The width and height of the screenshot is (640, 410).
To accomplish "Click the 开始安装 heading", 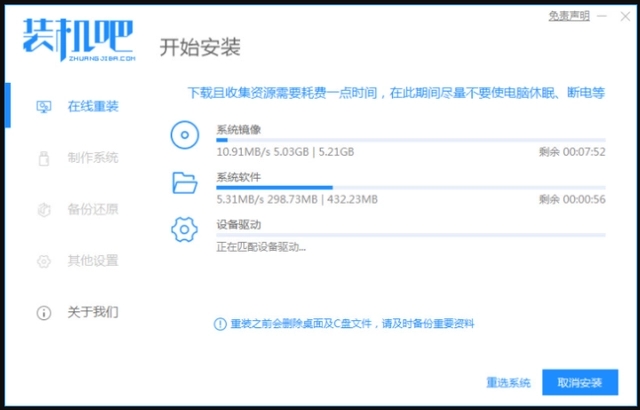I will [200, 47].
